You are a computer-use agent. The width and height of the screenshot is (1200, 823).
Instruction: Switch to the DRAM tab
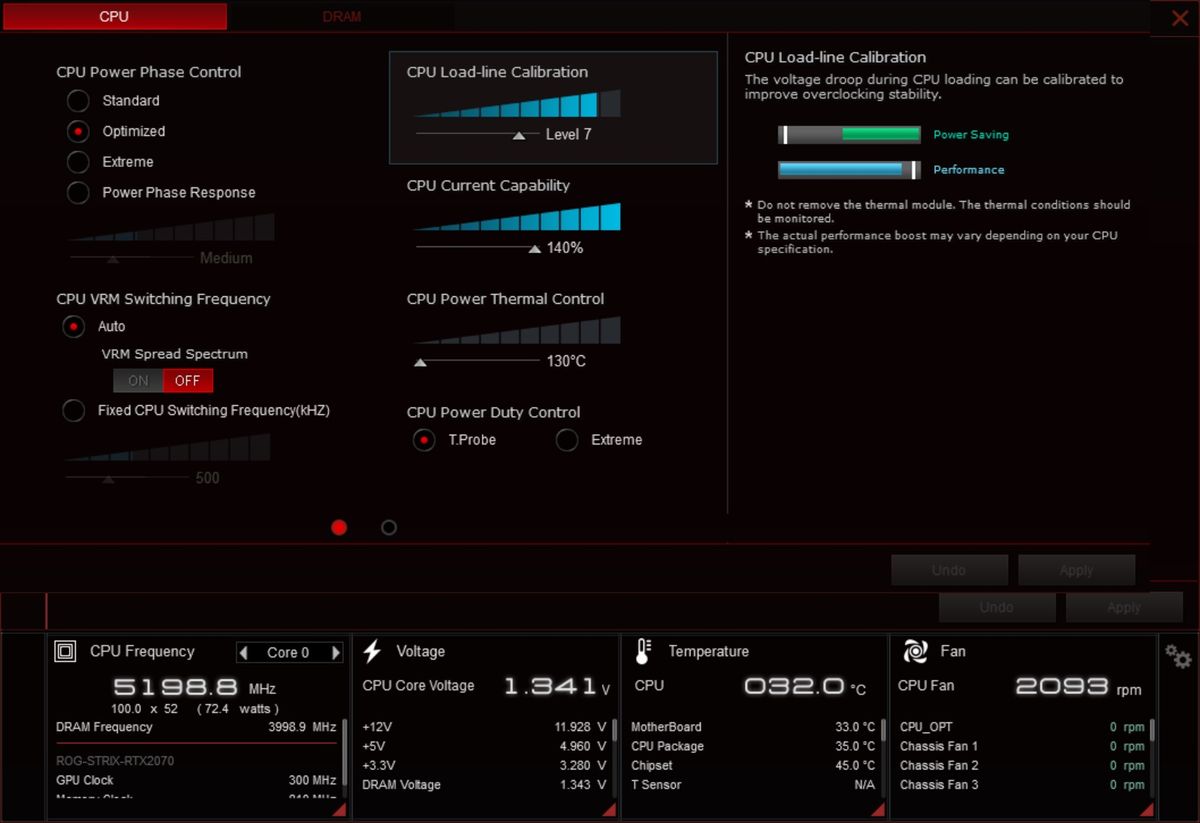click(342, 17)
